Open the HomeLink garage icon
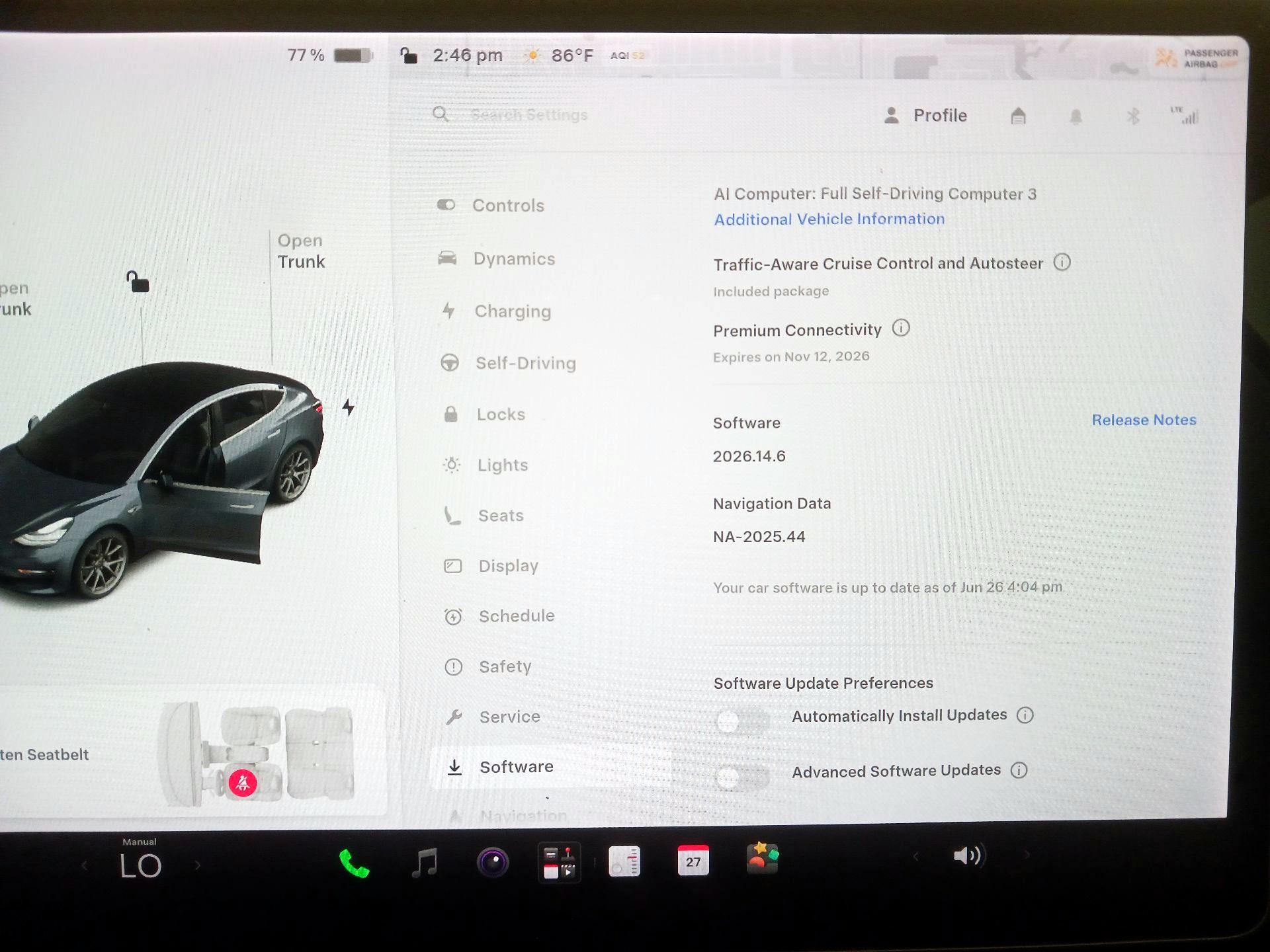This screenshot has height=952, width=1270. coord(1019,116)
